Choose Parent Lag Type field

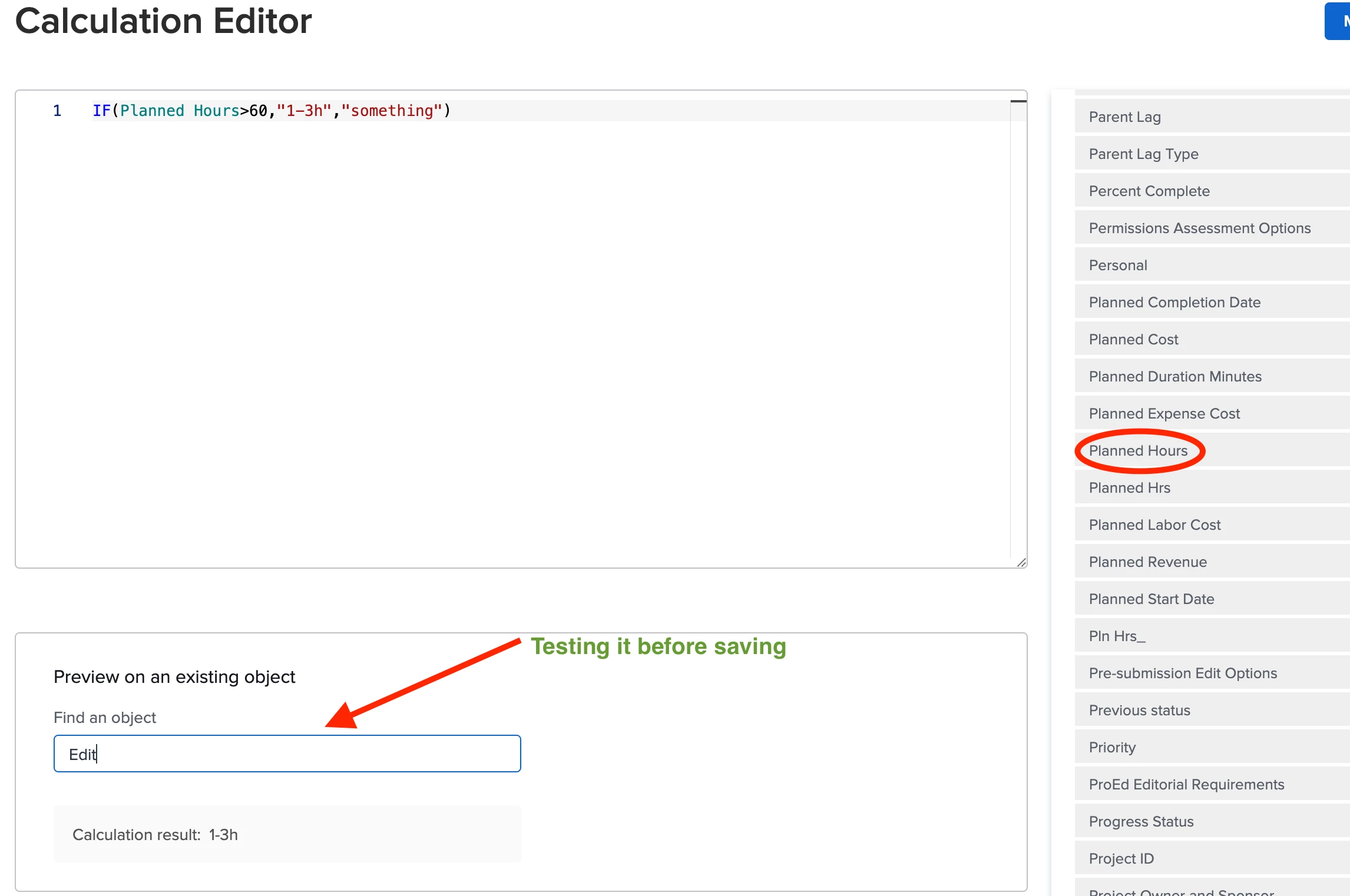[x=1143, y=154]
